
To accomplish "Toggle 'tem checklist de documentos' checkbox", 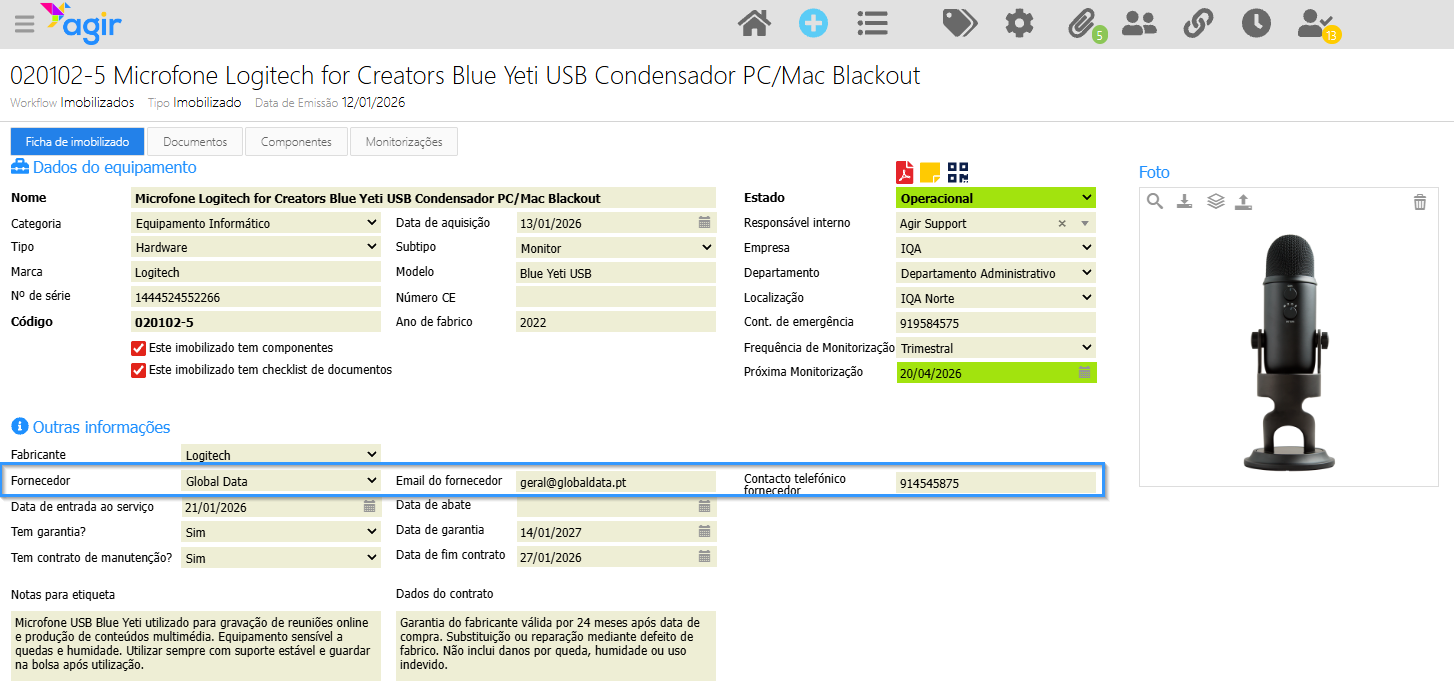I will tap(139, 370).
